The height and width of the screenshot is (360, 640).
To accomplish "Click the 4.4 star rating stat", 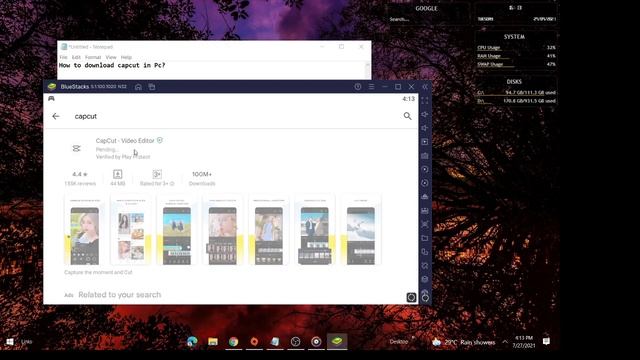I will (80, 178).
